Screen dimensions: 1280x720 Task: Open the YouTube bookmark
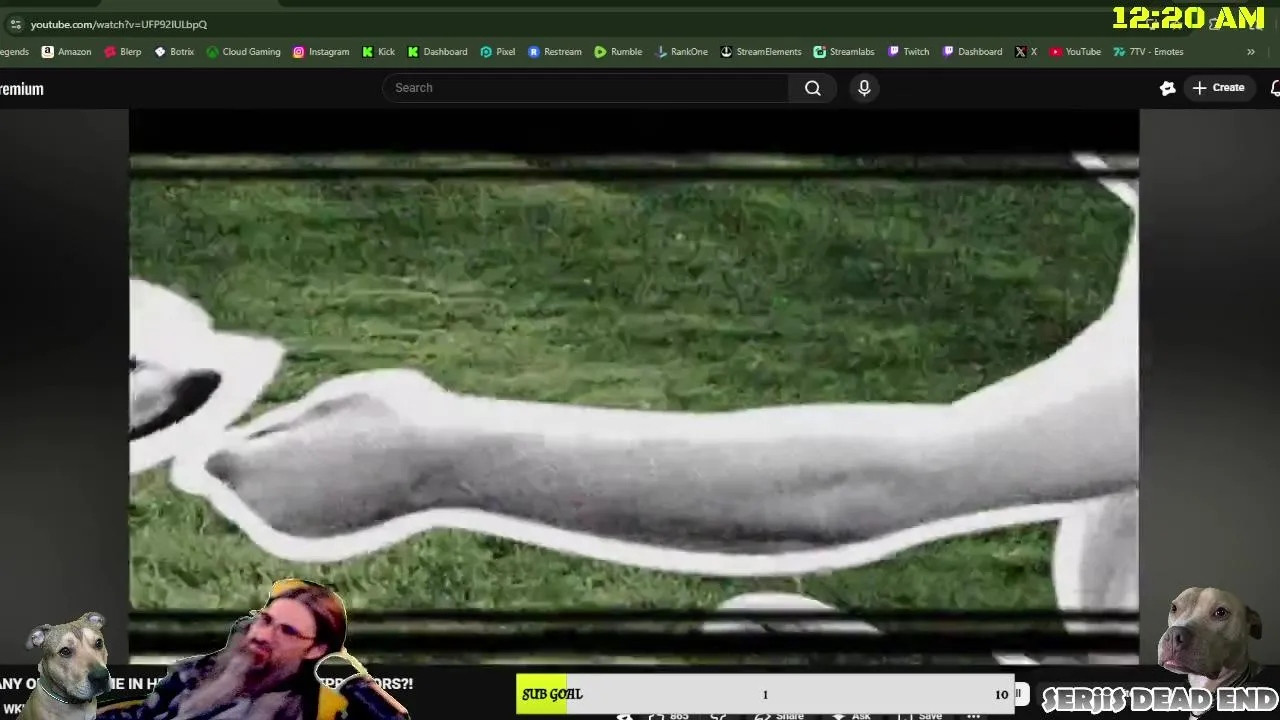[1075, 52]
